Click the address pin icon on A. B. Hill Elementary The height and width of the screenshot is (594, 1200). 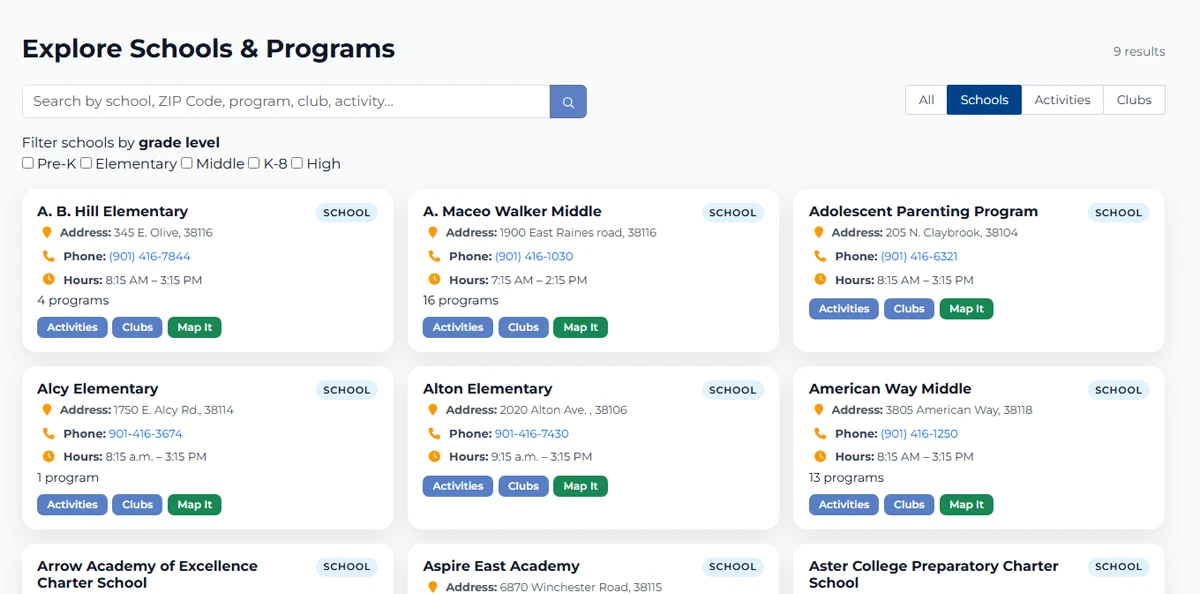pyautogui.click(x=47, y=232)
